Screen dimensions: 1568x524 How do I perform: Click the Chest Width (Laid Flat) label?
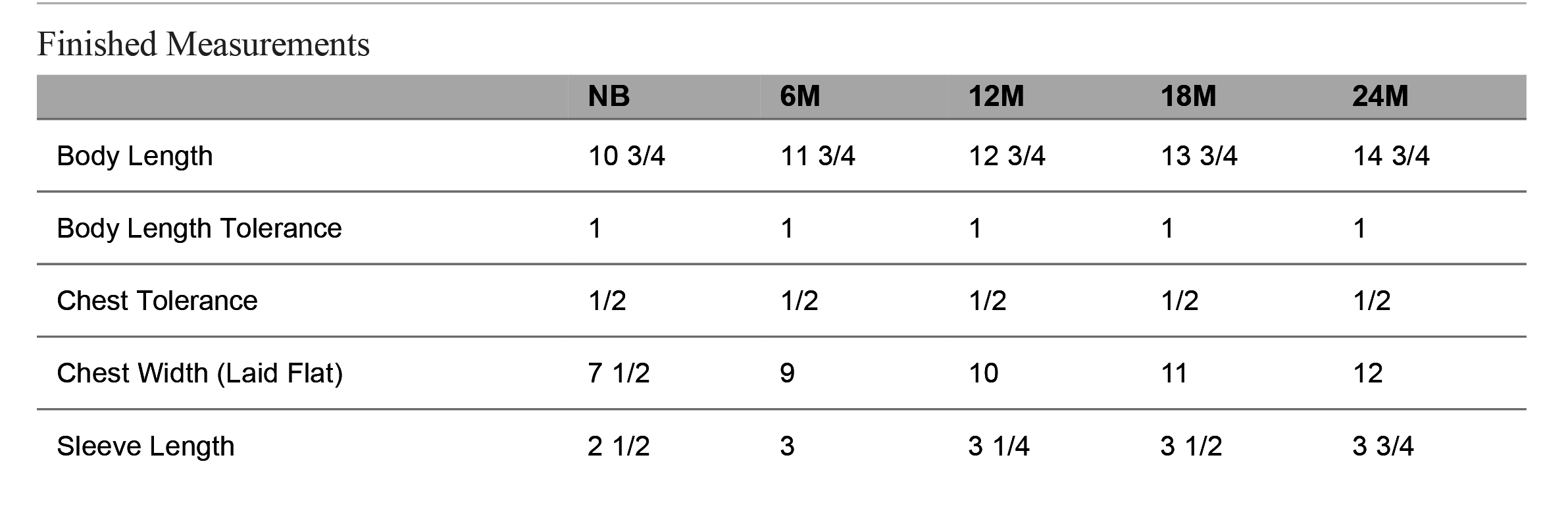click(200, 373)
